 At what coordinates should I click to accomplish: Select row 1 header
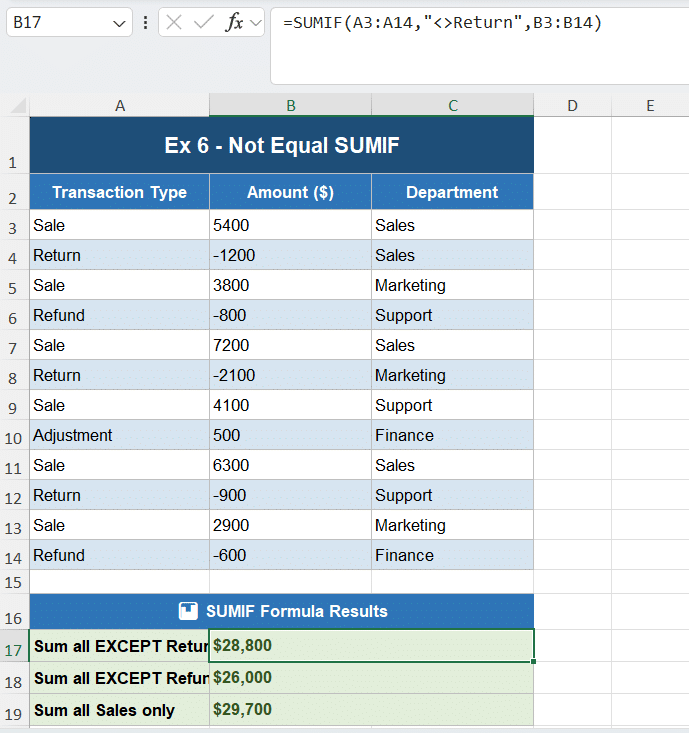click(14, 145)
